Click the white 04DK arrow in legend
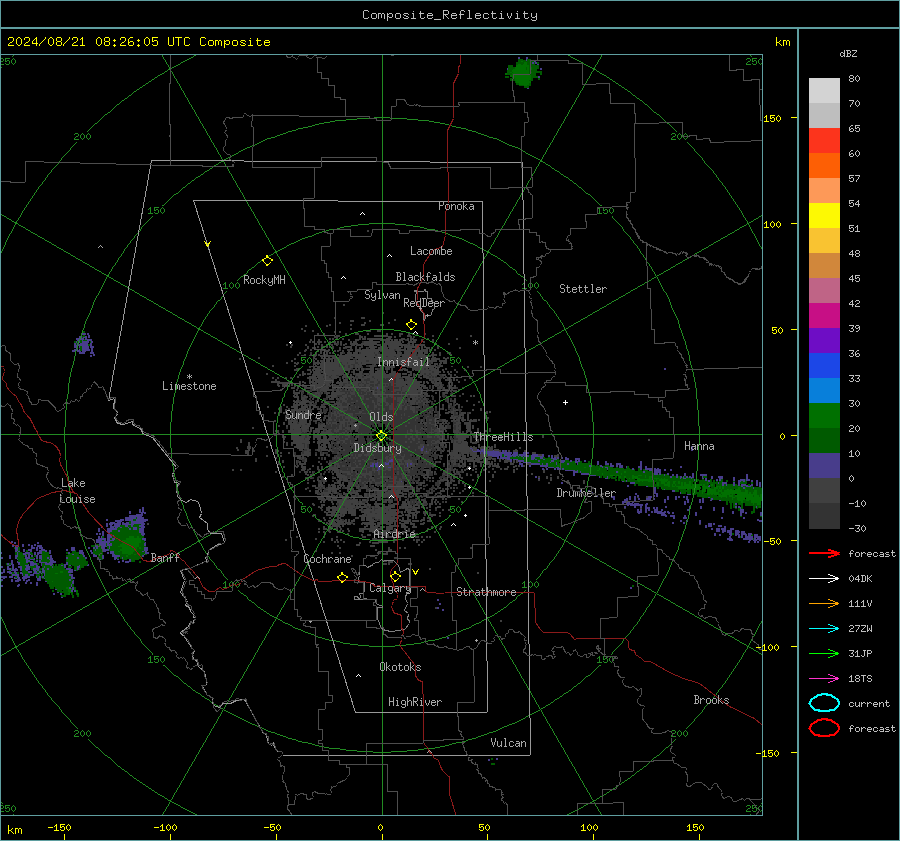The height and width of the screenshot is (841, 900). pos(824,579)
